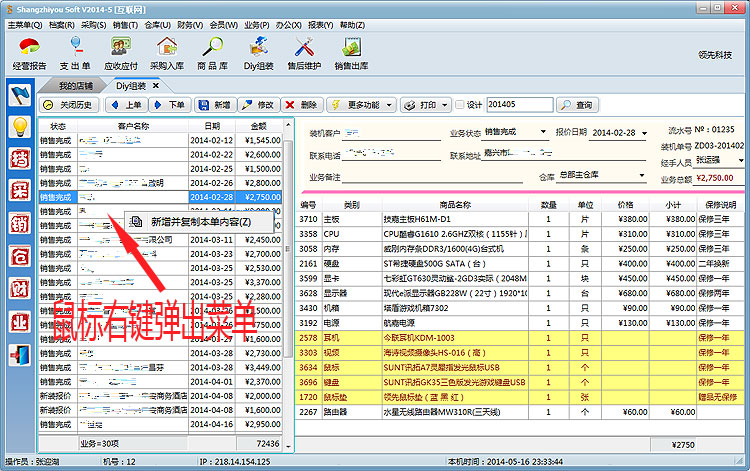Select product row 2578 耳机
The height and width of the screenshot is (471, 750).
[520, 338]
